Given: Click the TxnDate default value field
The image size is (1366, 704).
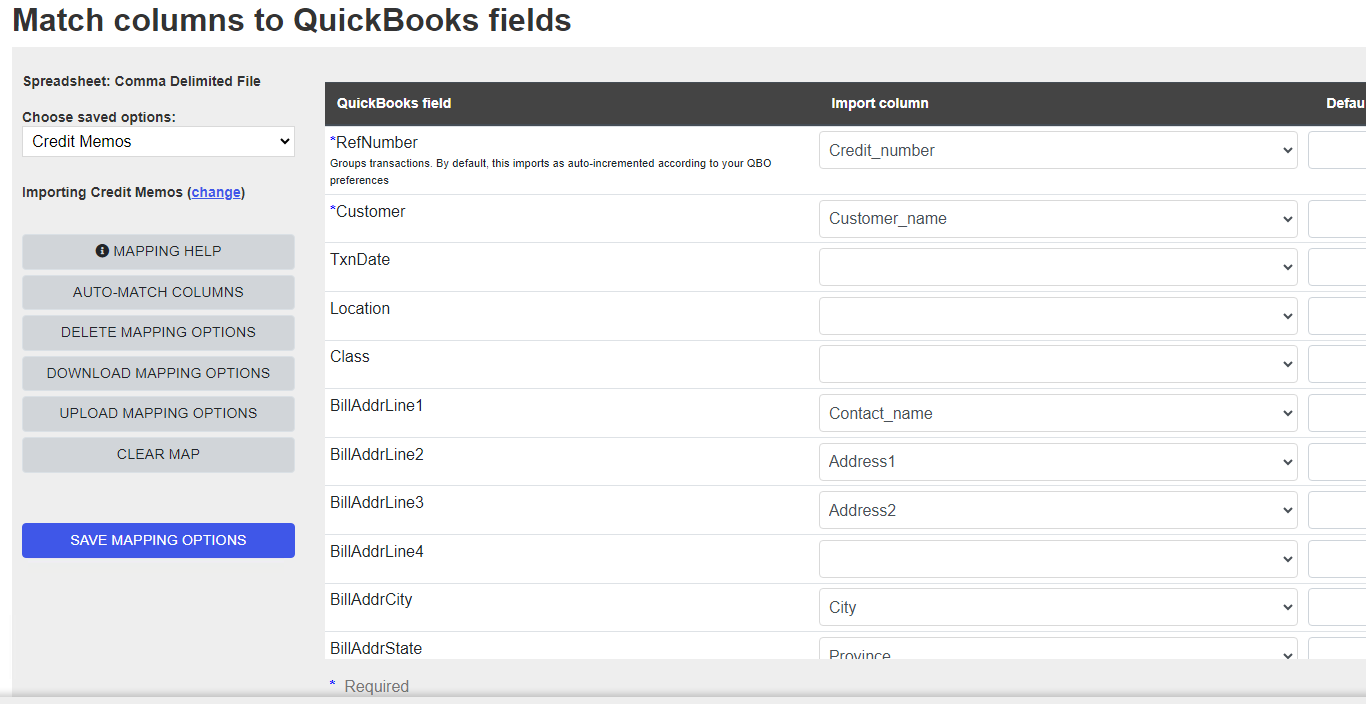Looking at the screenshot, I should [1337, 267].
